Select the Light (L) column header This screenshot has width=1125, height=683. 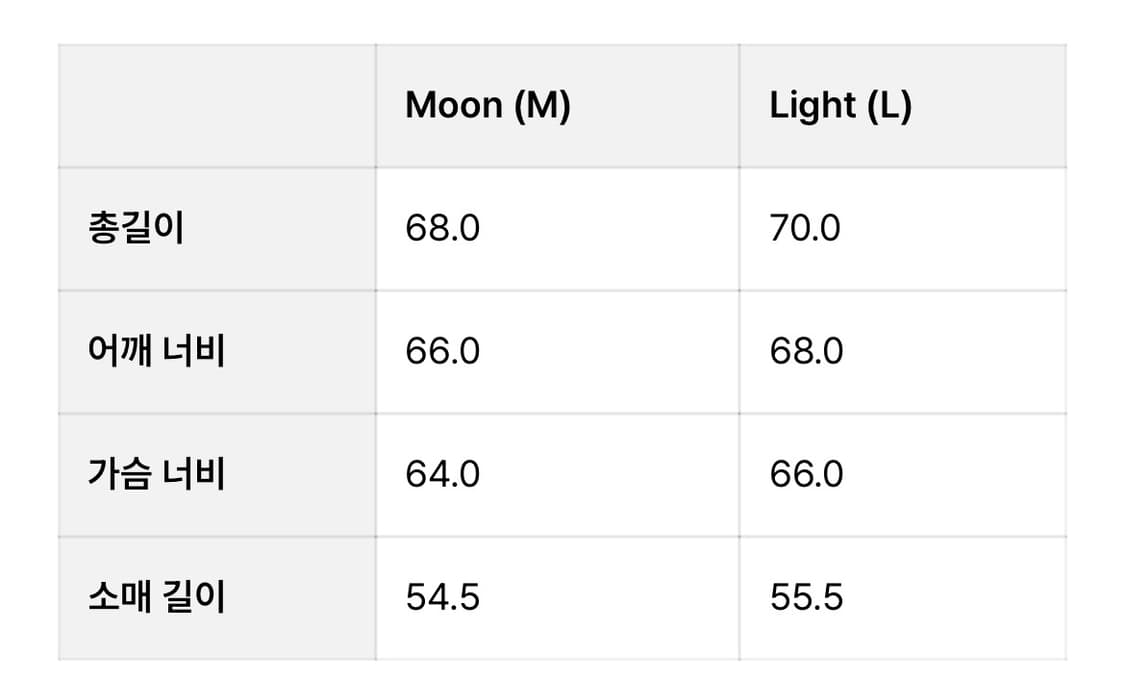(x=903, y=106)
